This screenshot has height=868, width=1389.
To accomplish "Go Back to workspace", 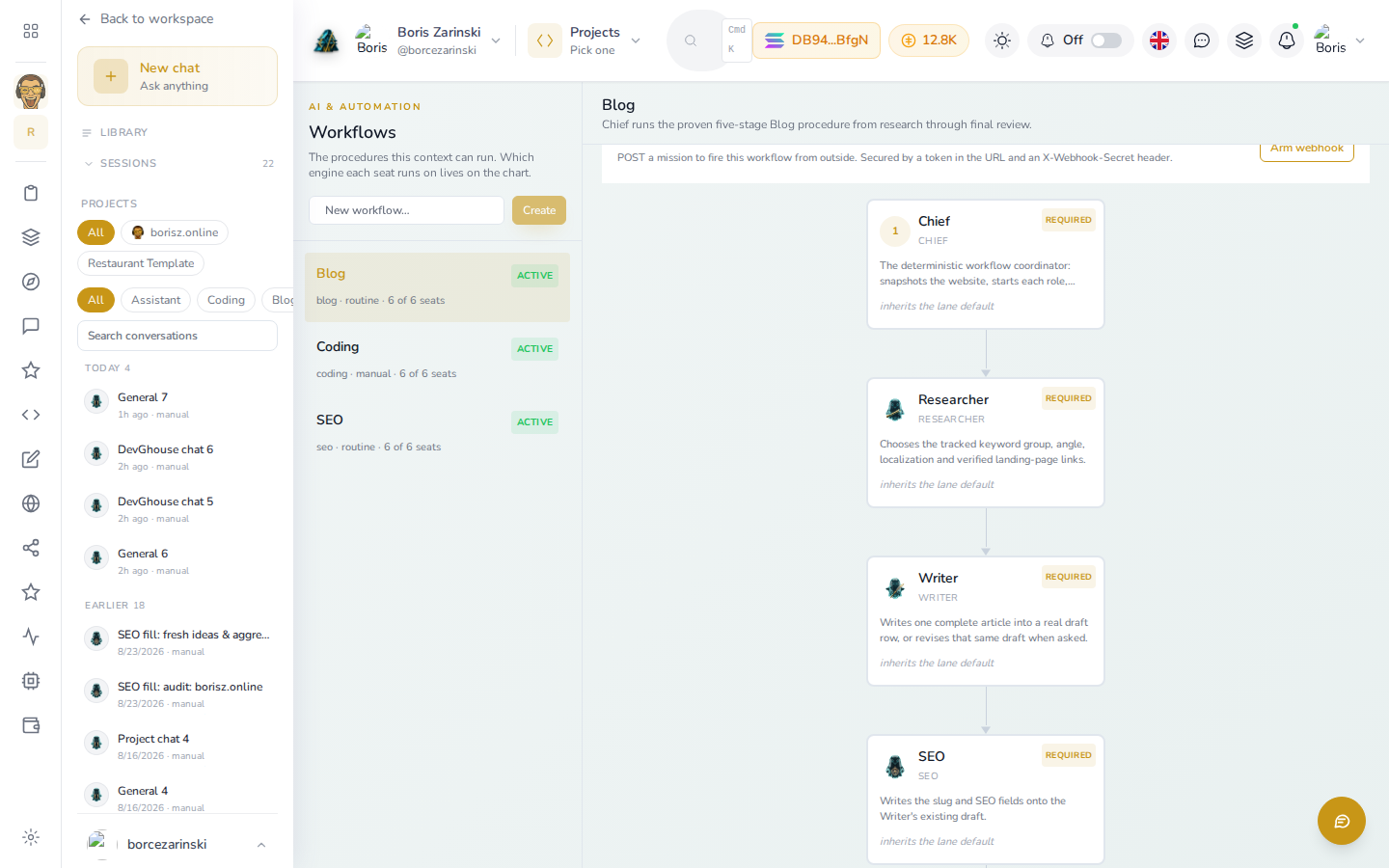I will [147, 18].
